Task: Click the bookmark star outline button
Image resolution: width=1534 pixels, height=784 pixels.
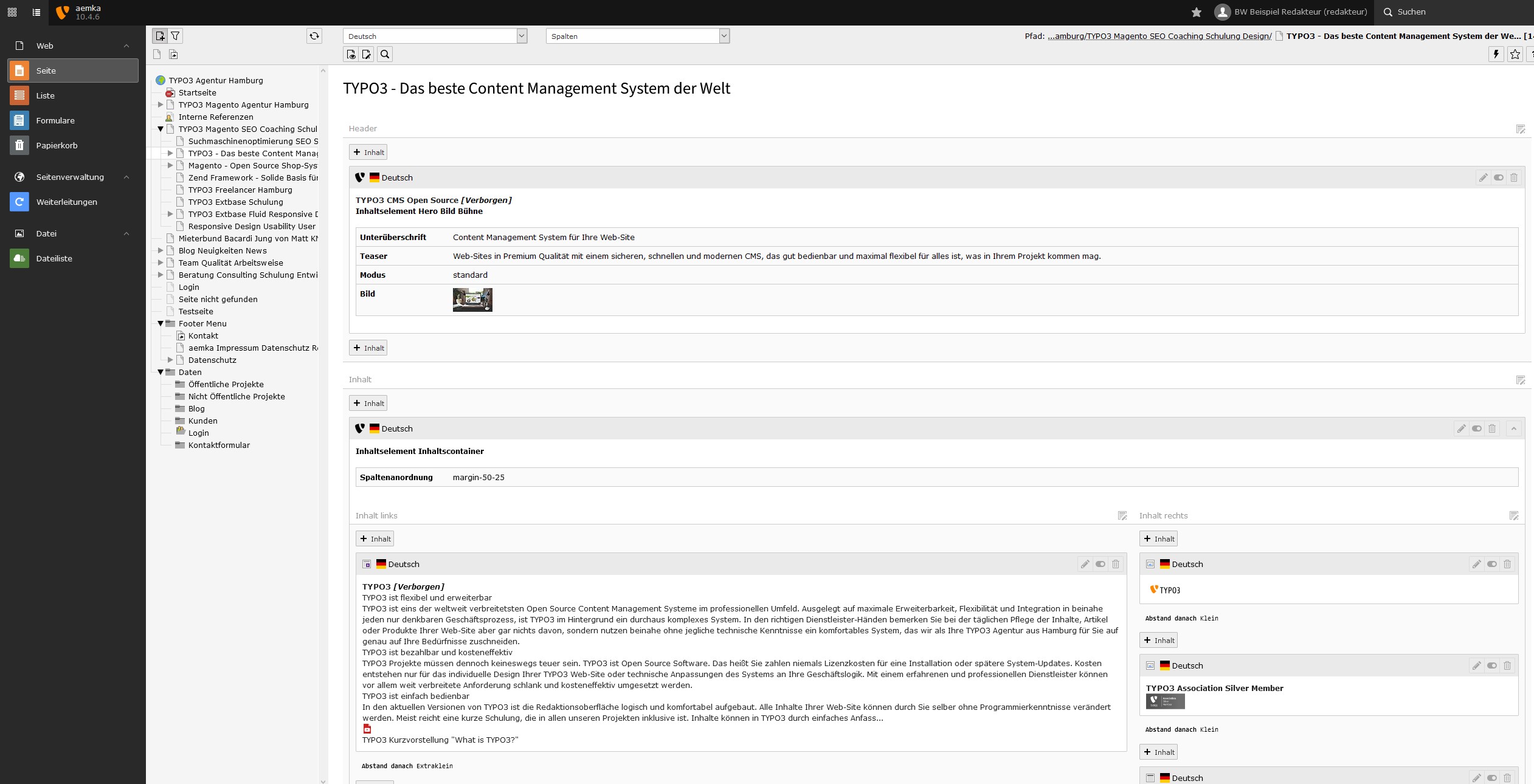Action: coord(1515,55)
